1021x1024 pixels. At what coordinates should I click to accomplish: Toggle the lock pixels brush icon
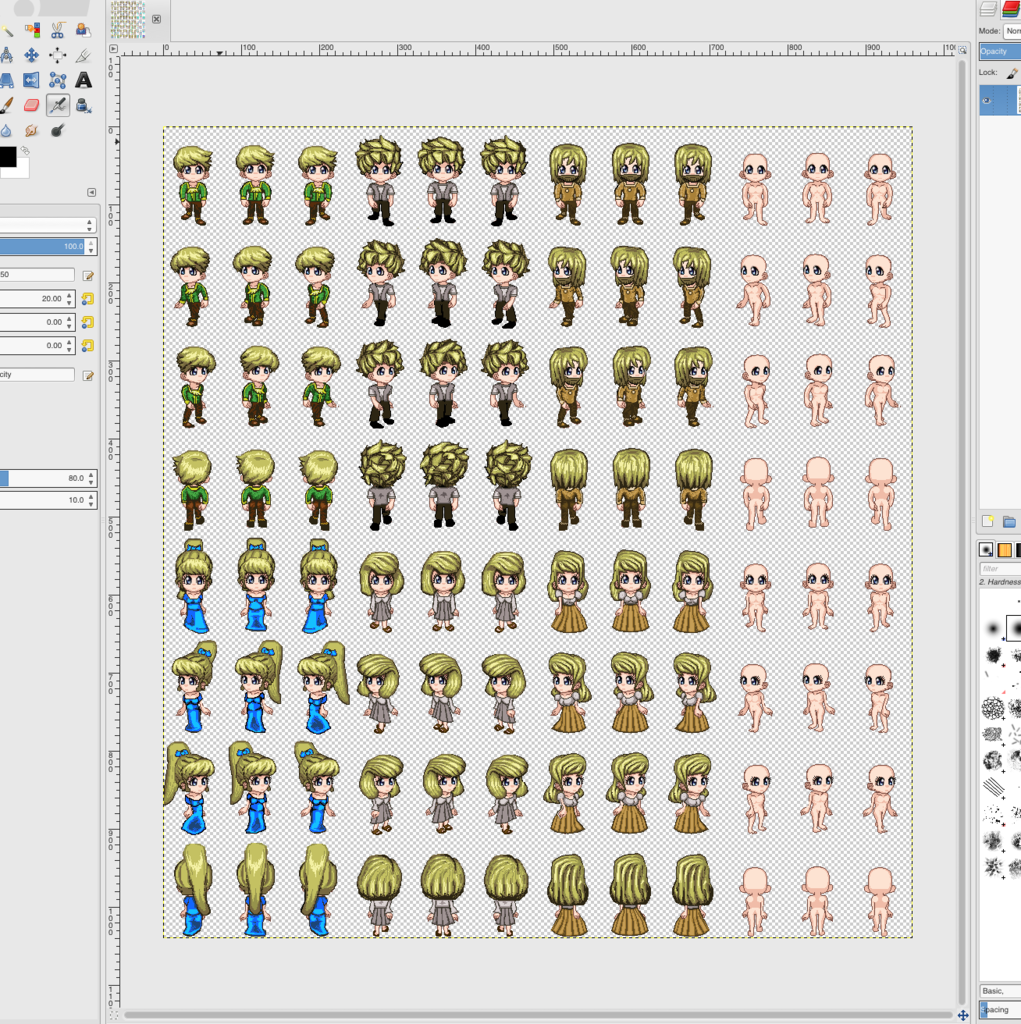pos(1011,73)
